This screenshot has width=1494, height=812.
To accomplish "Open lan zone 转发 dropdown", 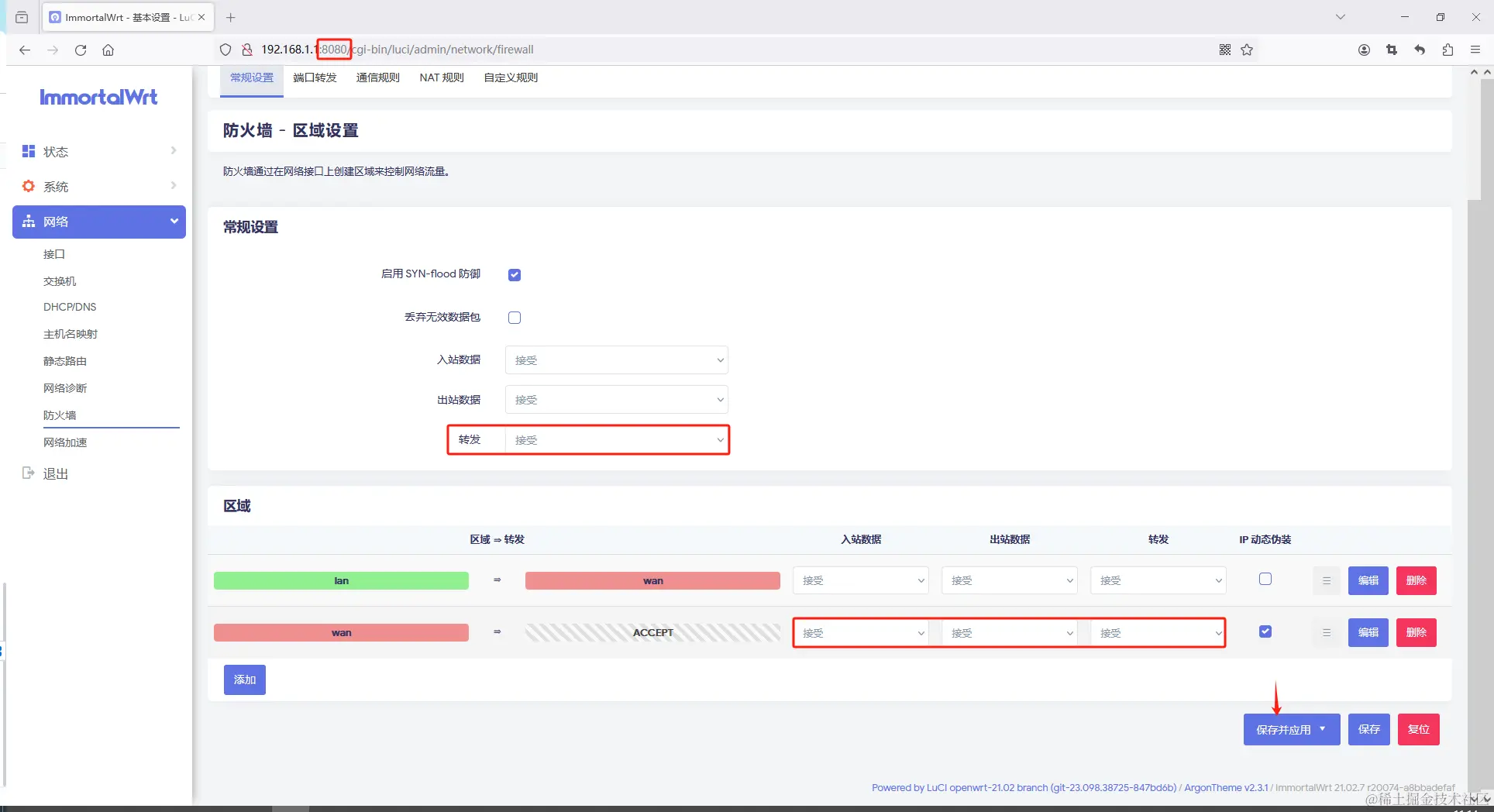I will pos(1158,580).
